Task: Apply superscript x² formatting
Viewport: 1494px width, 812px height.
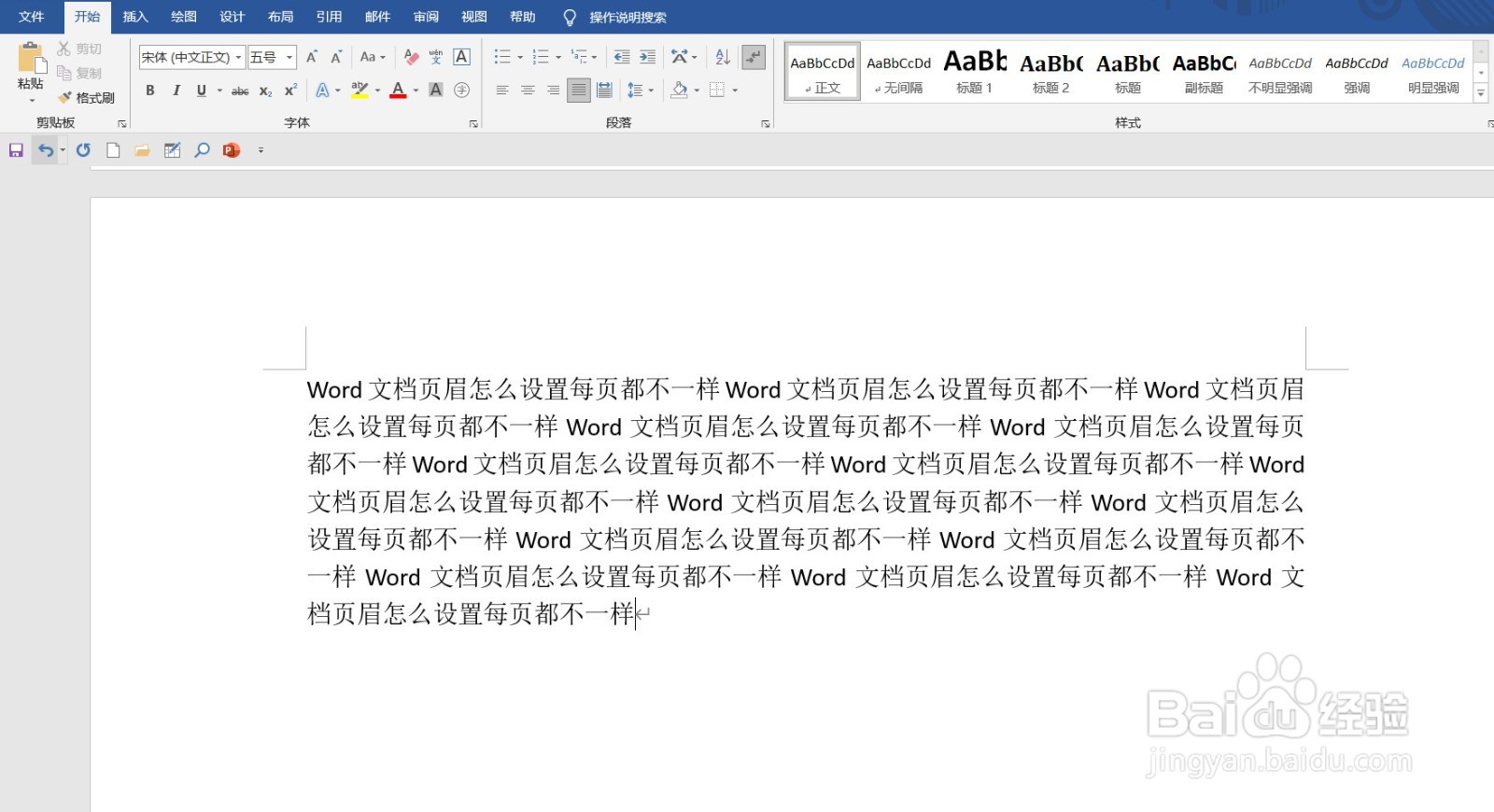Action: [290, 91]
